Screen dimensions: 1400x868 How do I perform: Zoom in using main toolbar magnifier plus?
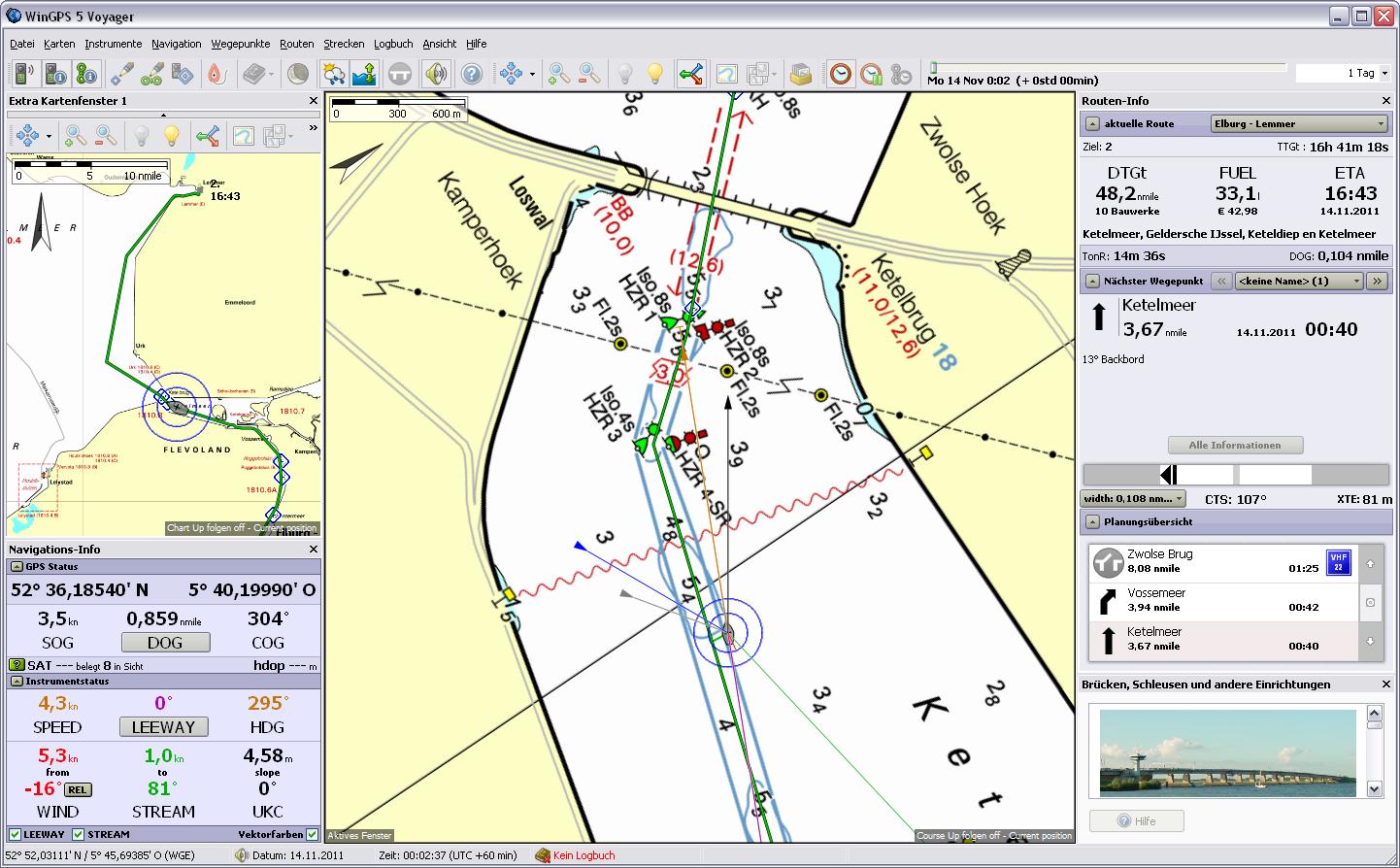tap(558, 74)
